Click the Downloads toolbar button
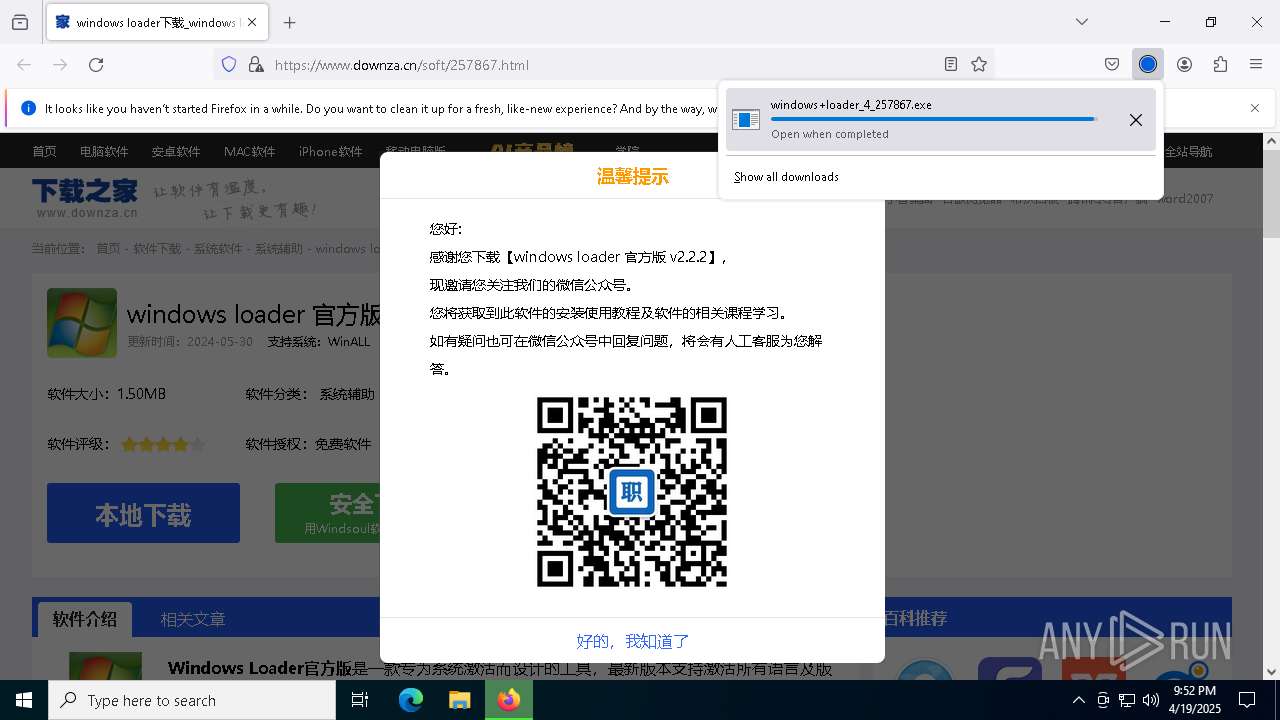This screenshot has height=720, width=1280. pyautogui.click(x=1148, y=64)
